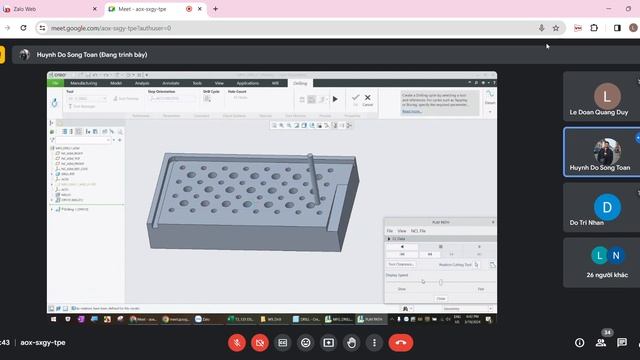The height and width of the screenshot is (360, 640).
Task: Switch to Analysis ribbon tab
Action: coord(142,83)
